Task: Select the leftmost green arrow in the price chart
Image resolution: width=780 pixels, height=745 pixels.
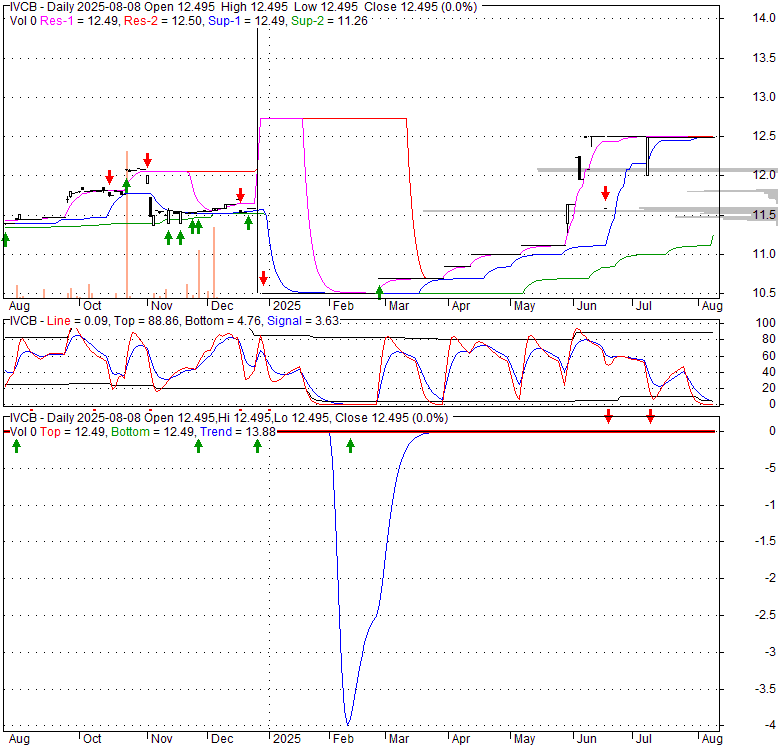Action: [5, 238]
